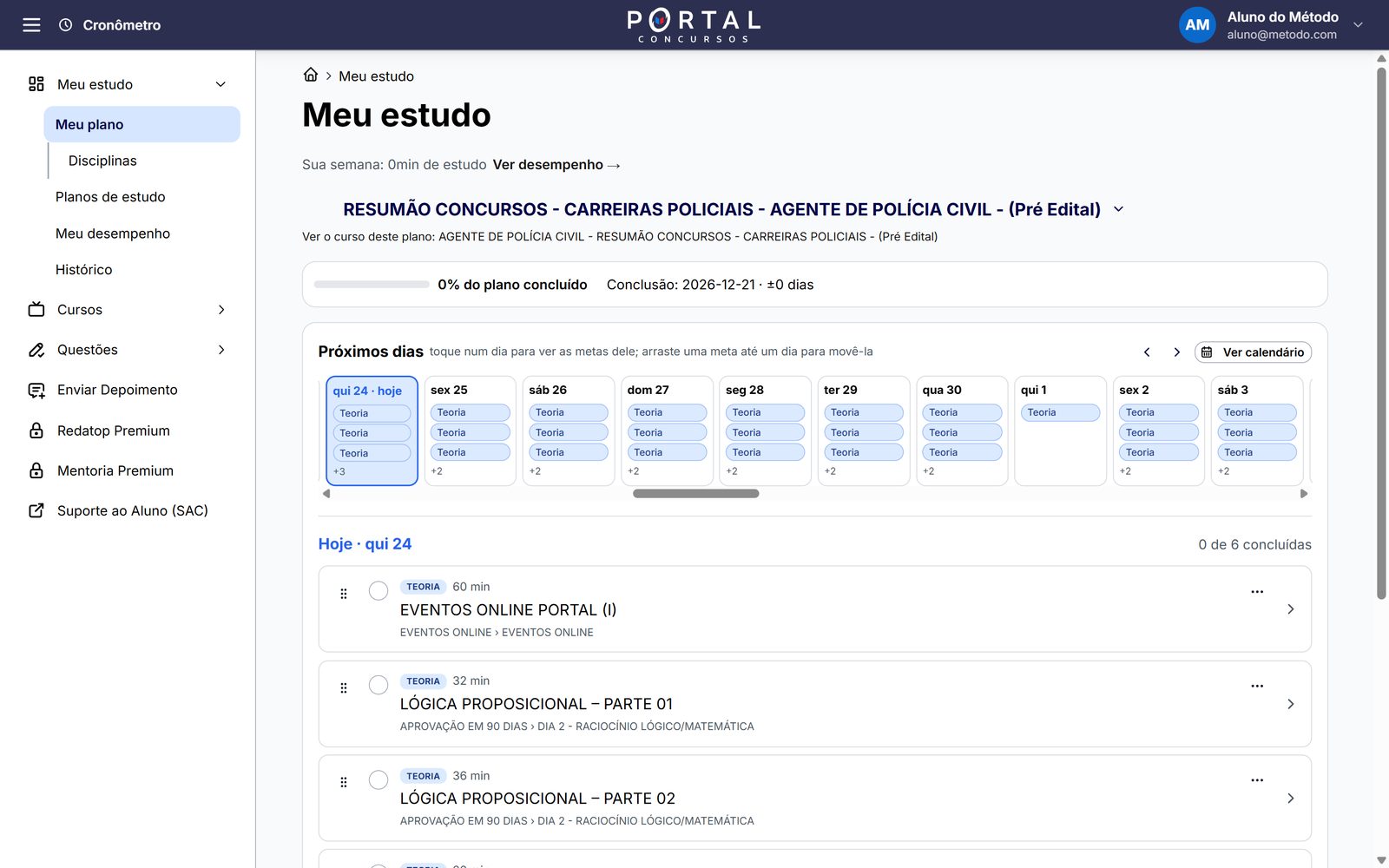Click the days scrollbar left arrow
The image size is (1389, 868).
pos(326,494)
